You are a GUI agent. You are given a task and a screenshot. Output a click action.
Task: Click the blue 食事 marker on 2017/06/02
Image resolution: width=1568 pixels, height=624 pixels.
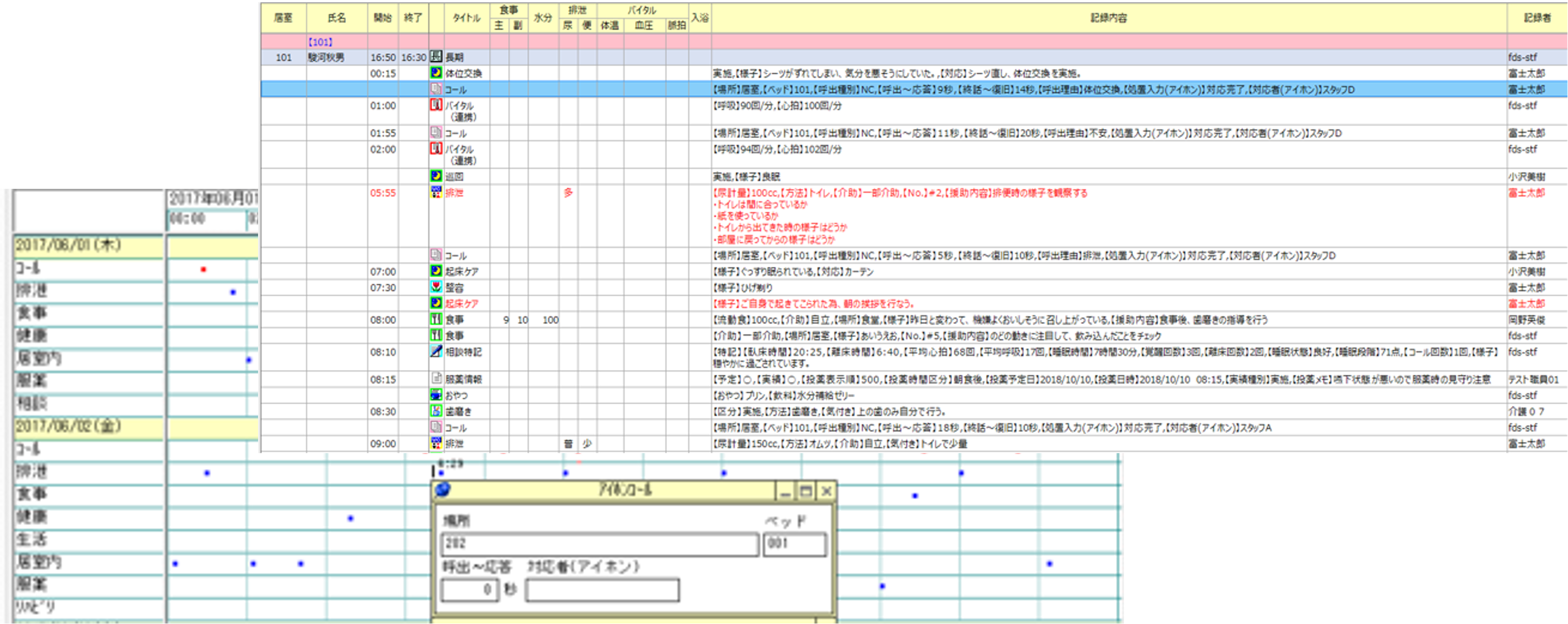coord(915,496)
